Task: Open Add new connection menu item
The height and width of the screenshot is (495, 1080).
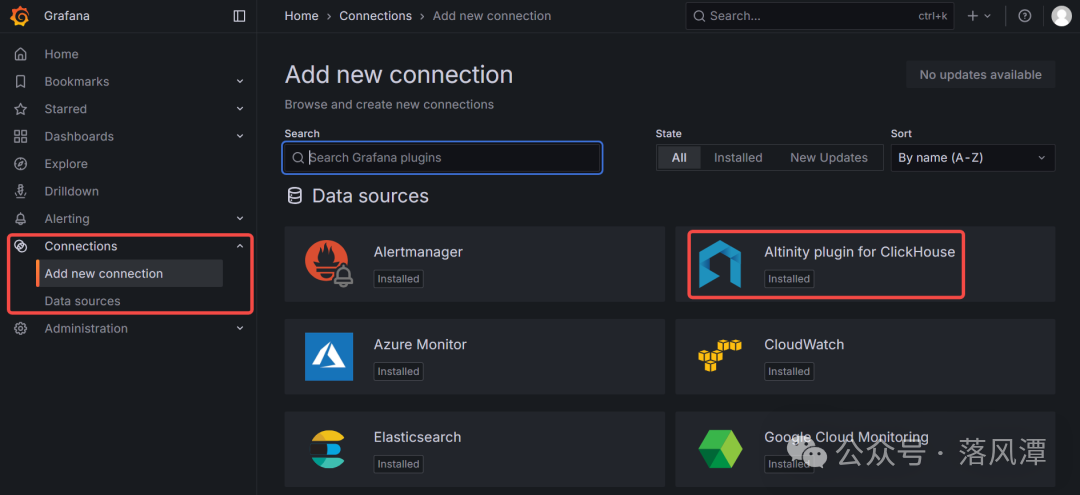Action: [x=129, y=273]
